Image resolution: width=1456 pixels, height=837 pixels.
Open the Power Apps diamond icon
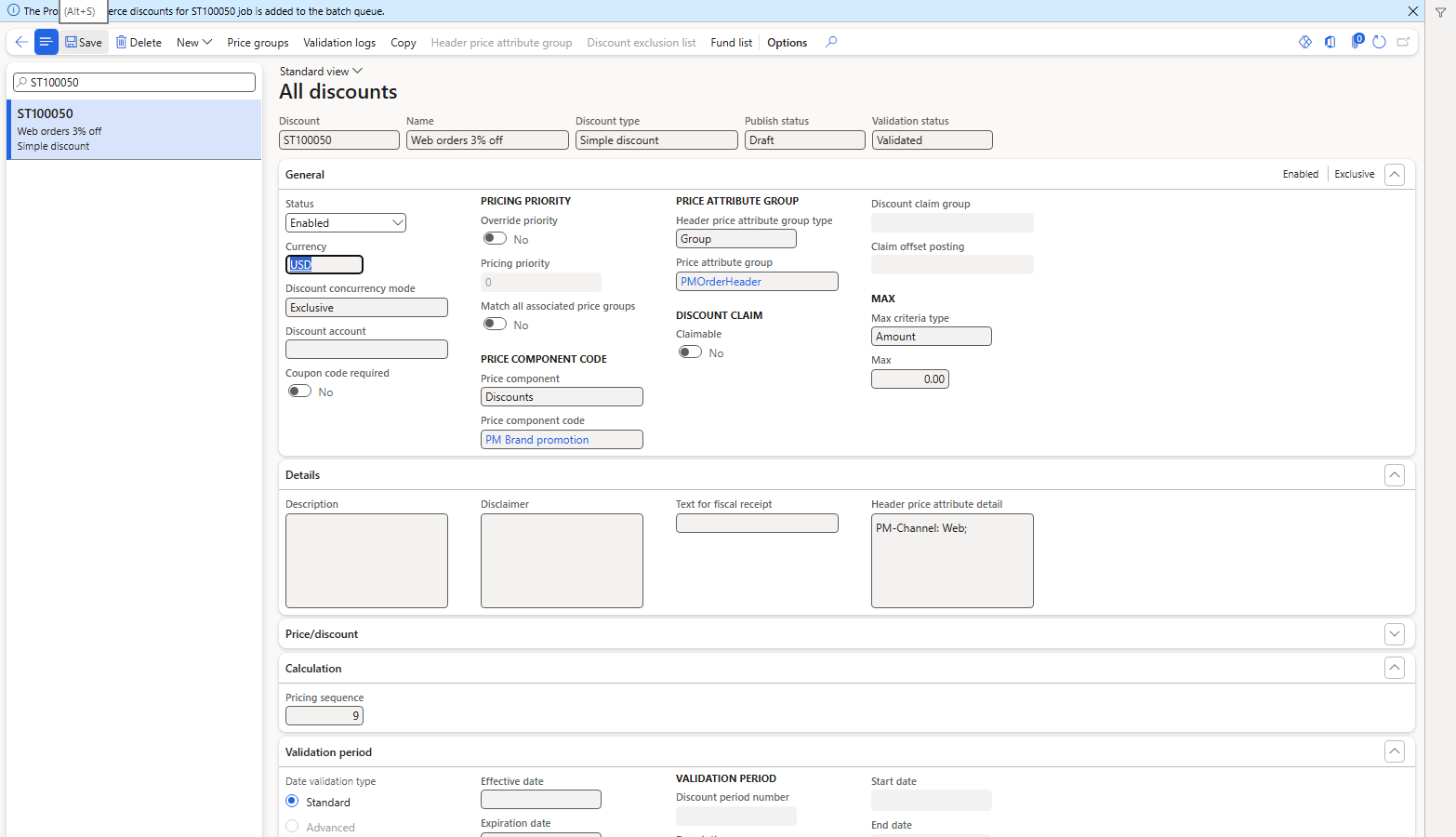point(1305,42)
